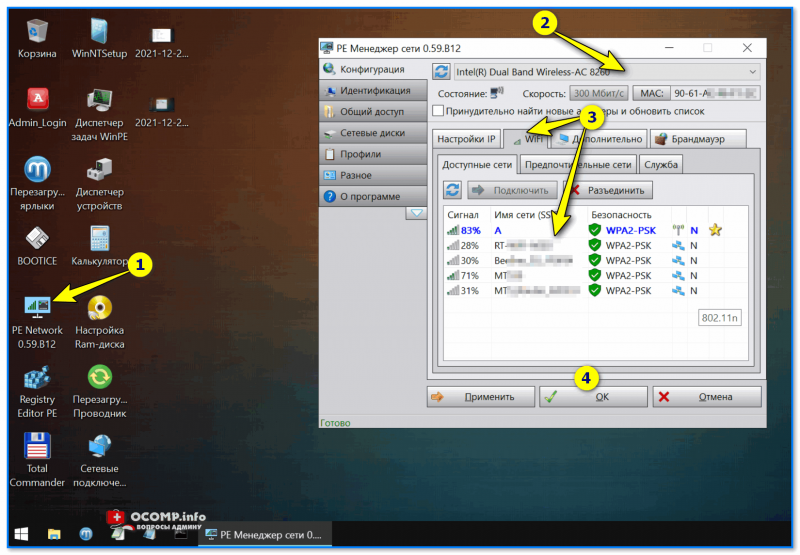The height and width of the screenshot is (555, 800).
Task: Click the Windows Start button
Action: [21, 535]
